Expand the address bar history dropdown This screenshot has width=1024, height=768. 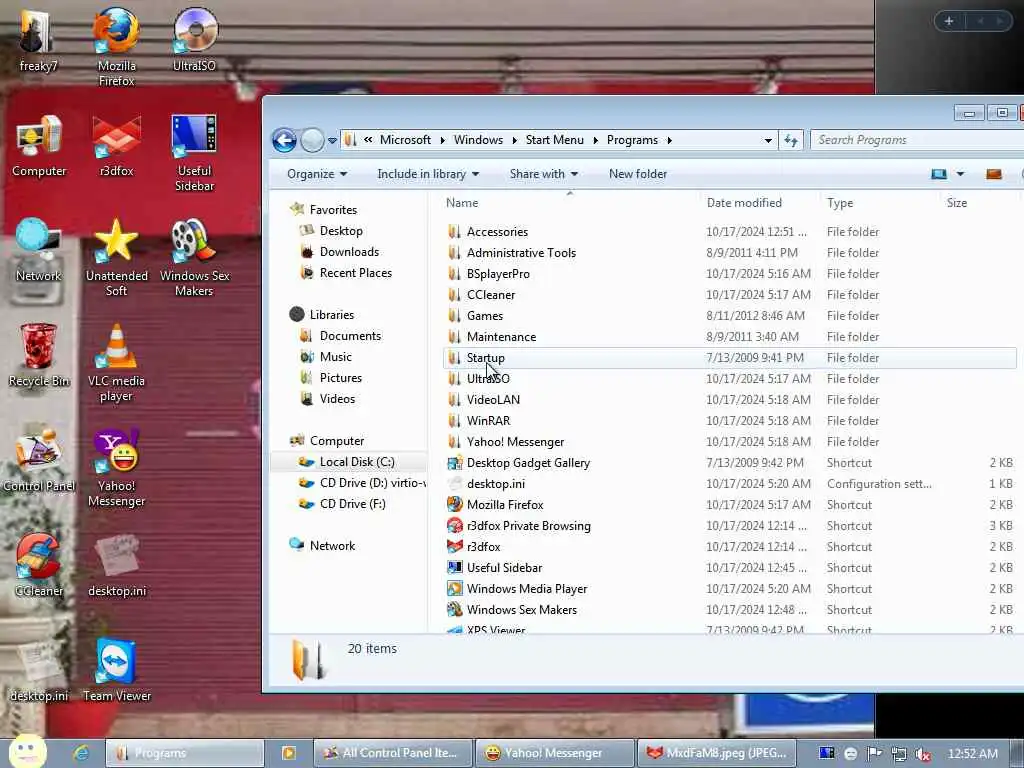[768, 140]
